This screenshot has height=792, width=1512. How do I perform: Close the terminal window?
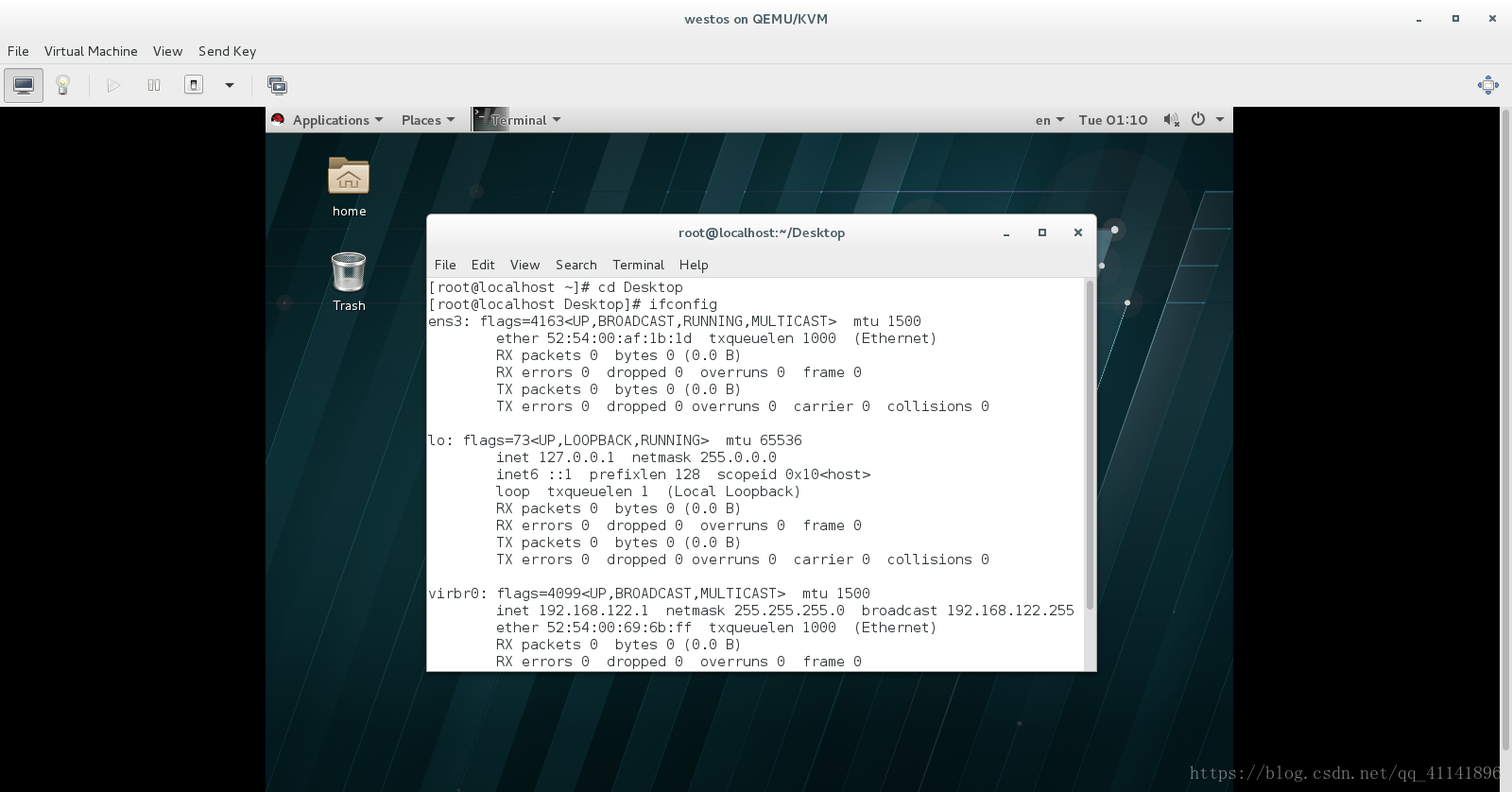1077,232
